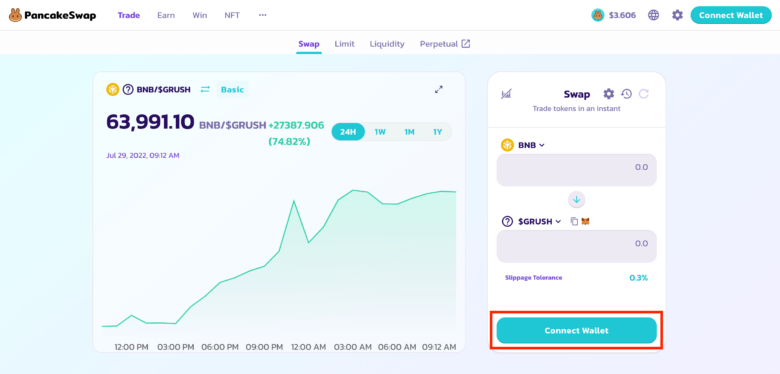This screenshot has width=780, height=374.
Task: Click the BNB amount input field
Action: [x=577, y=170]
